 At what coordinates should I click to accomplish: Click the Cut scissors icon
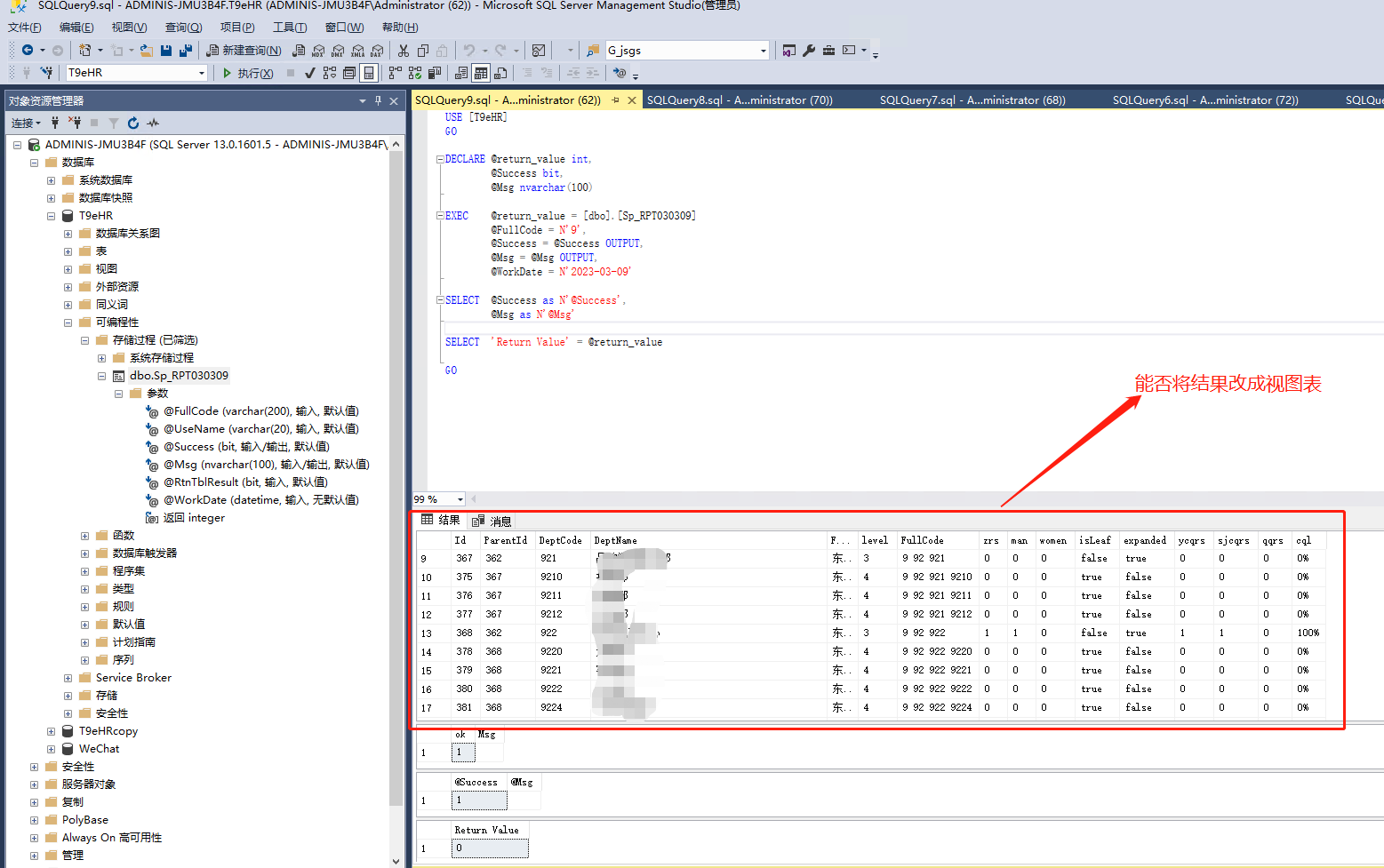coord(404,51)
